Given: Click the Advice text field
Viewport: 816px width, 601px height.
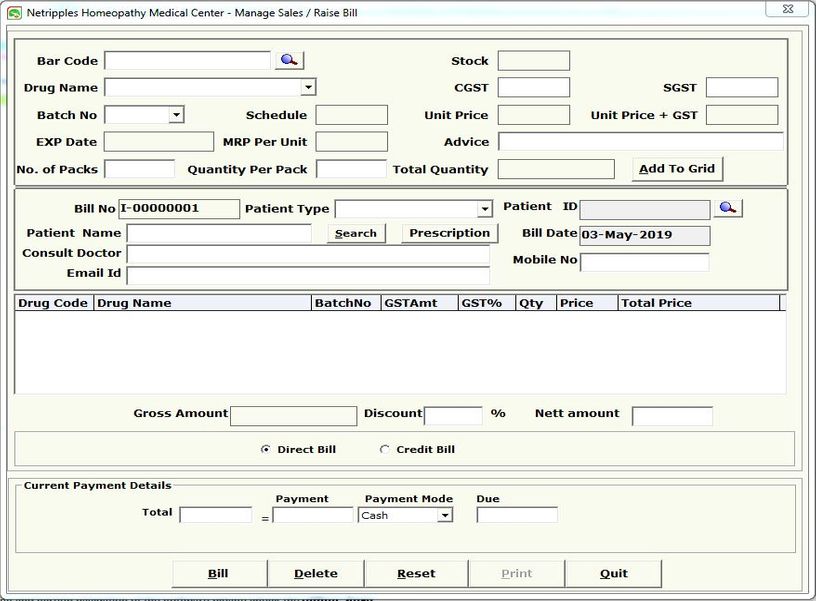Looking at the screenshot, I should point(641,141).
